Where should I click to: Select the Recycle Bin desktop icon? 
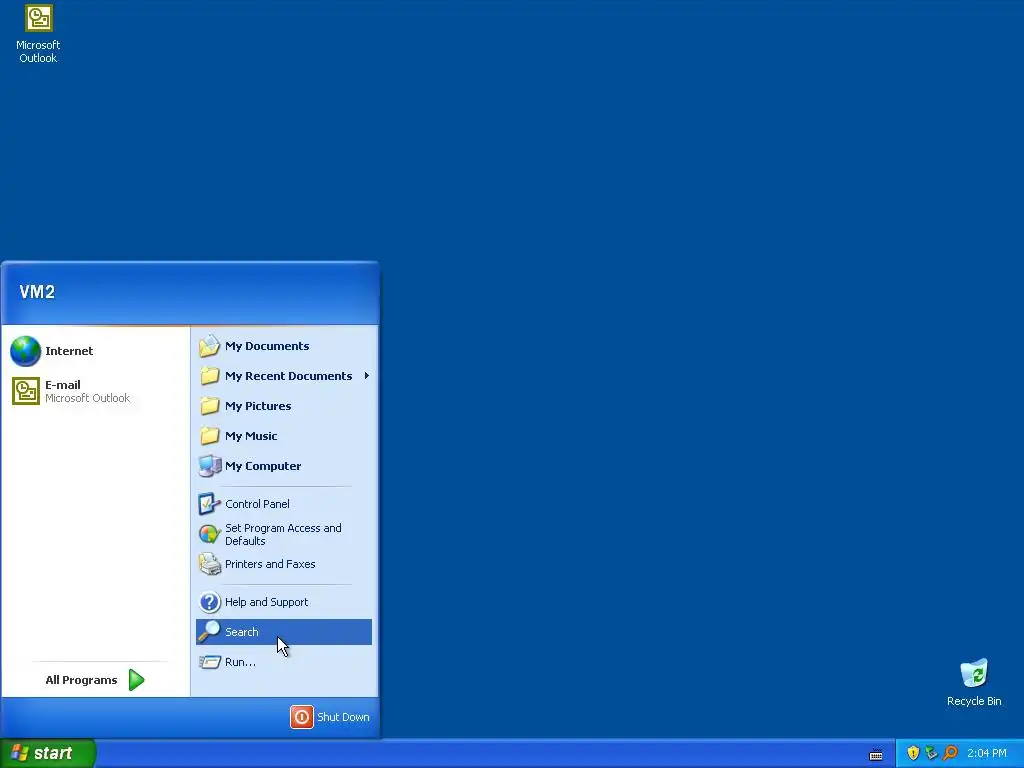point(974,683)
